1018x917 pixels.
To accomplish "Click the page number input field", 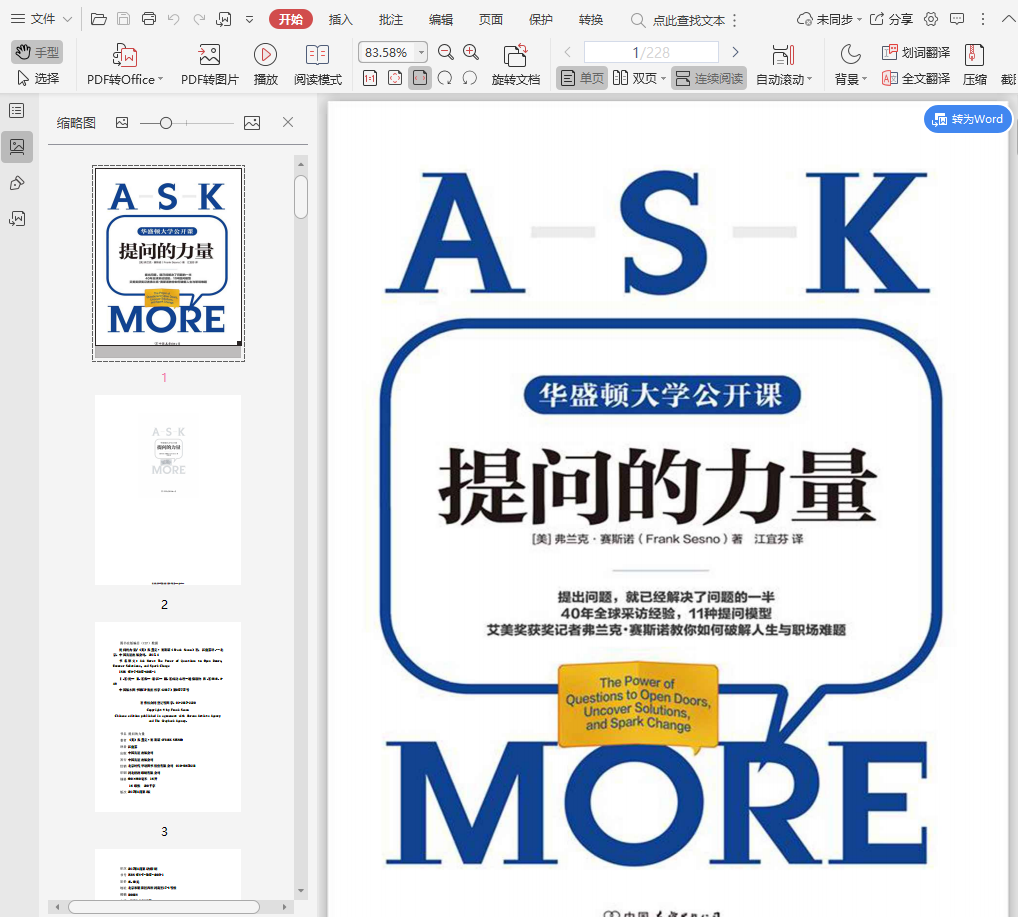I will 651,52.
